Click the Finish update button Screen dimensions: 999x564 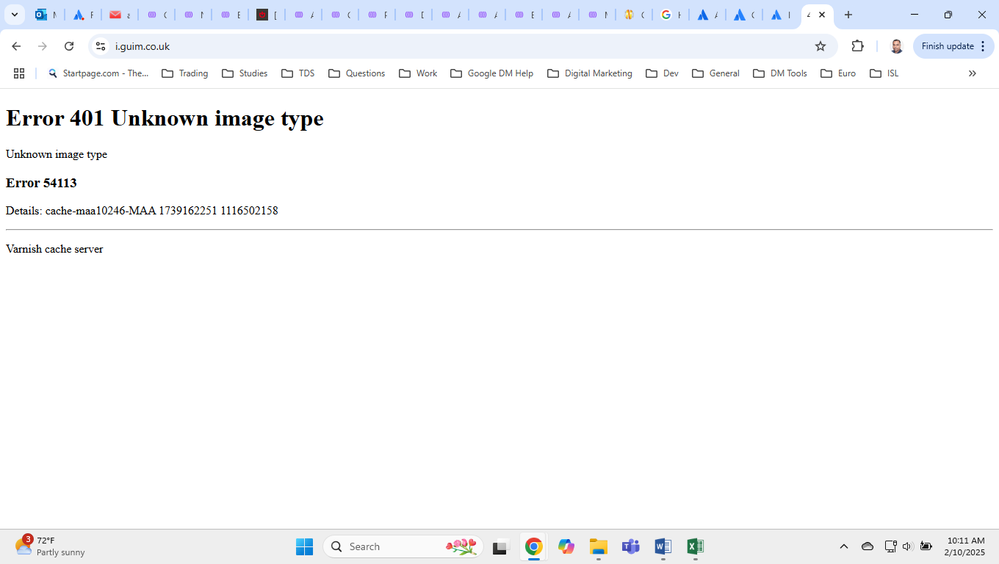947,46
